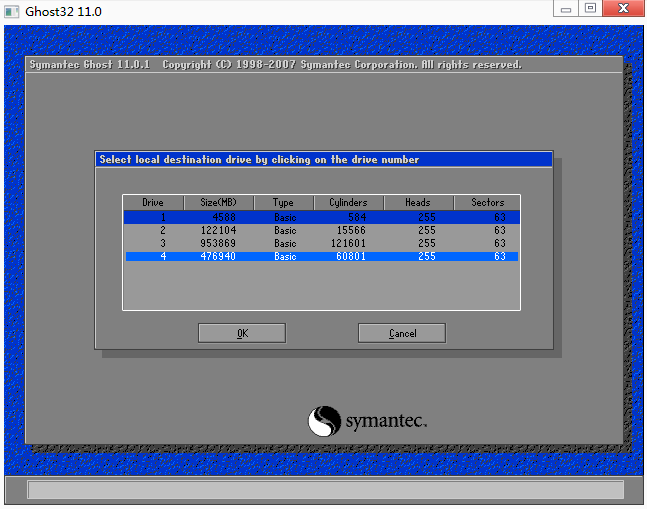Image resolution: width=647 pixels, height=509 pixels.
Task: Click the Size(MB) column header
Action: tap(219, 203)
